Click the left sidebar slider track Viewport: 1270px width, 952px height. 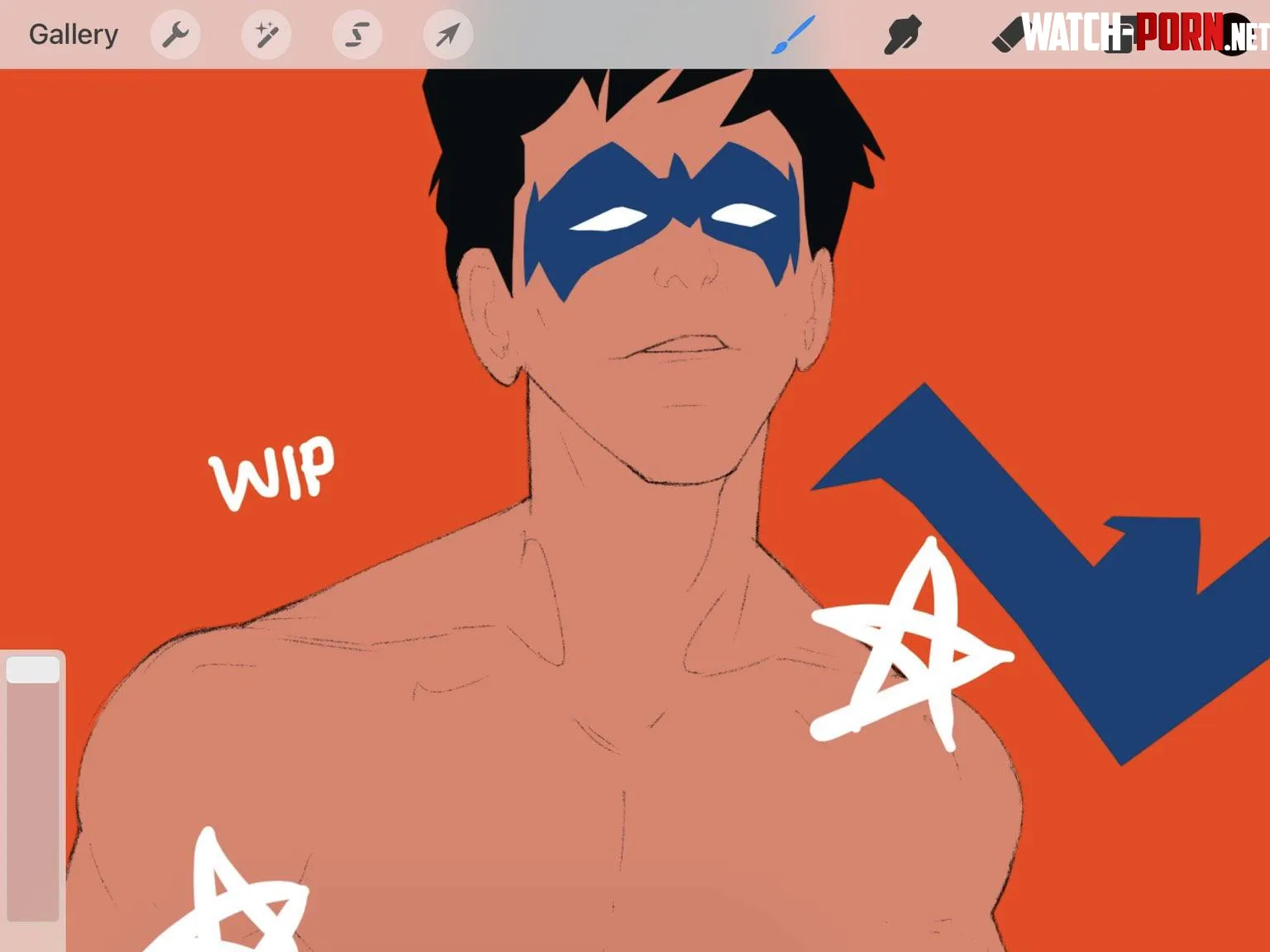click(33, 788)
